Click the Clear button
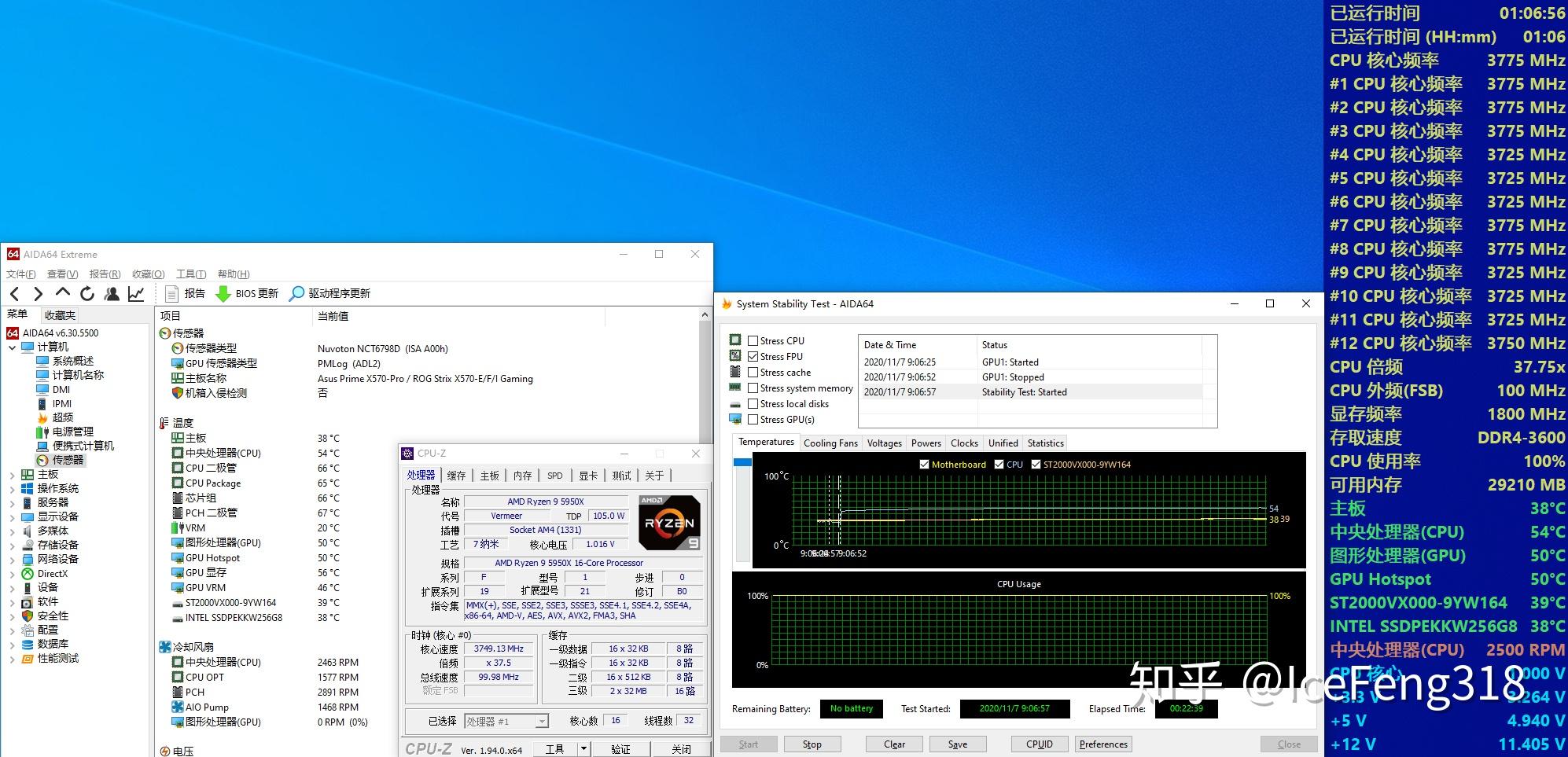 [x=894, y=744]
